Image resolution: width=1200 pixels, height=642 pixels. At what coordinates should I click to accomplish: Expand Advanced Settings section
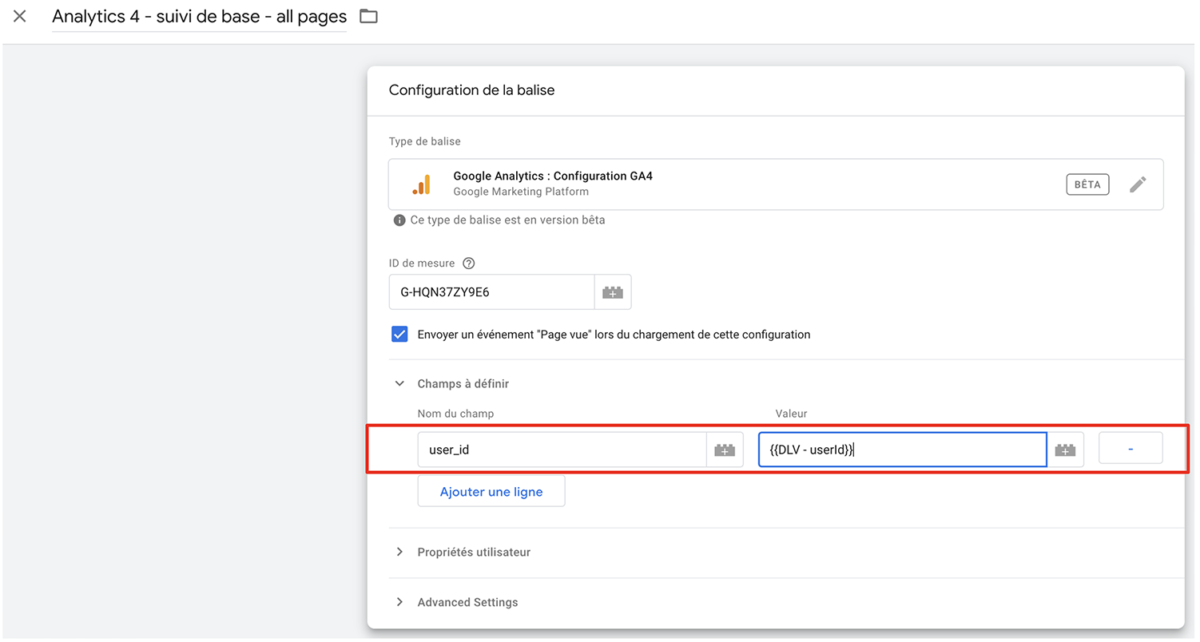click(400, 602)
